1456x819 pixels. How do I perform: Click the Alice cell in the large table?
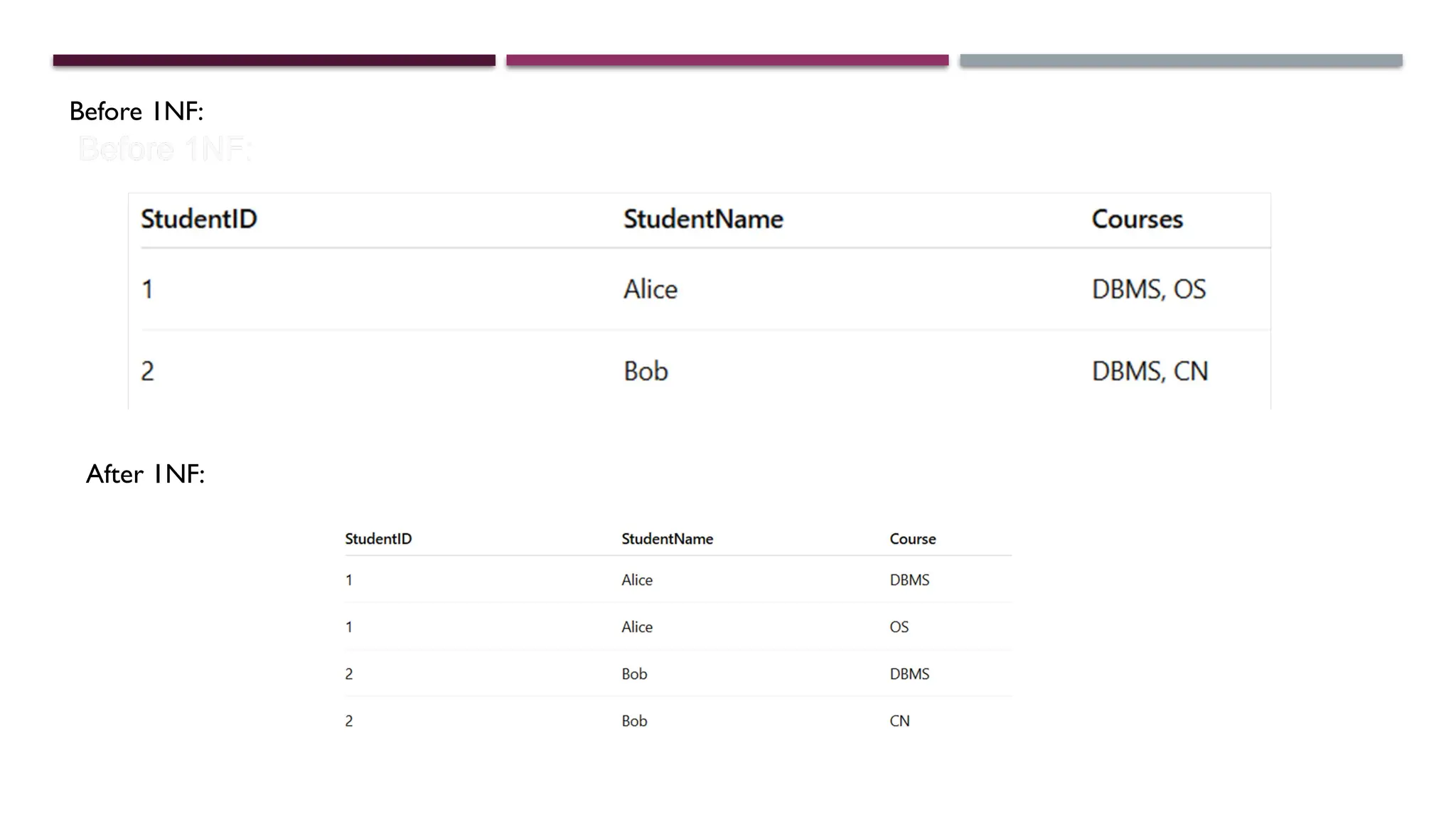(x=650, y=289)
